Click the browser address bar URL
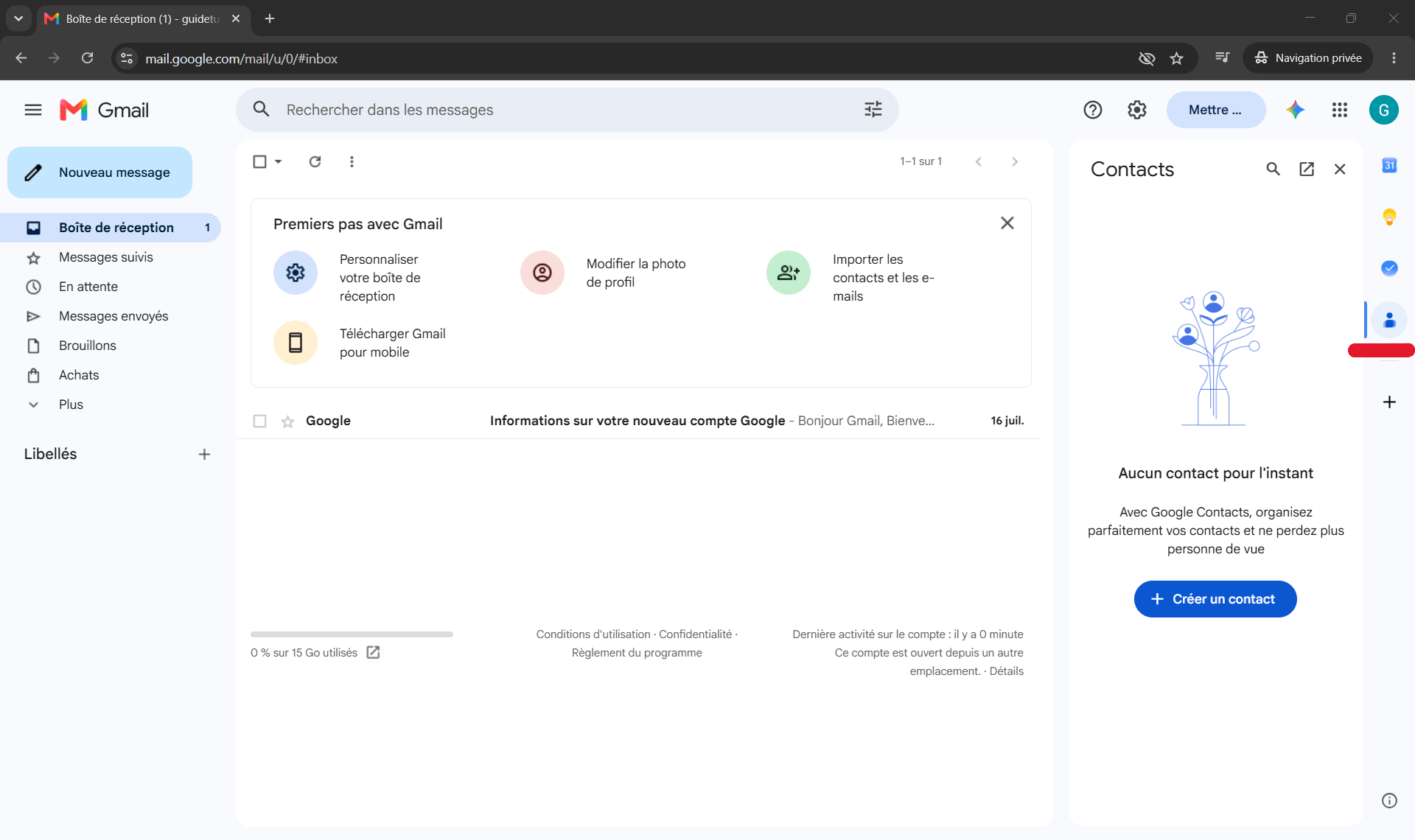Screen dimensions: 1415x840 pos(241,58)
